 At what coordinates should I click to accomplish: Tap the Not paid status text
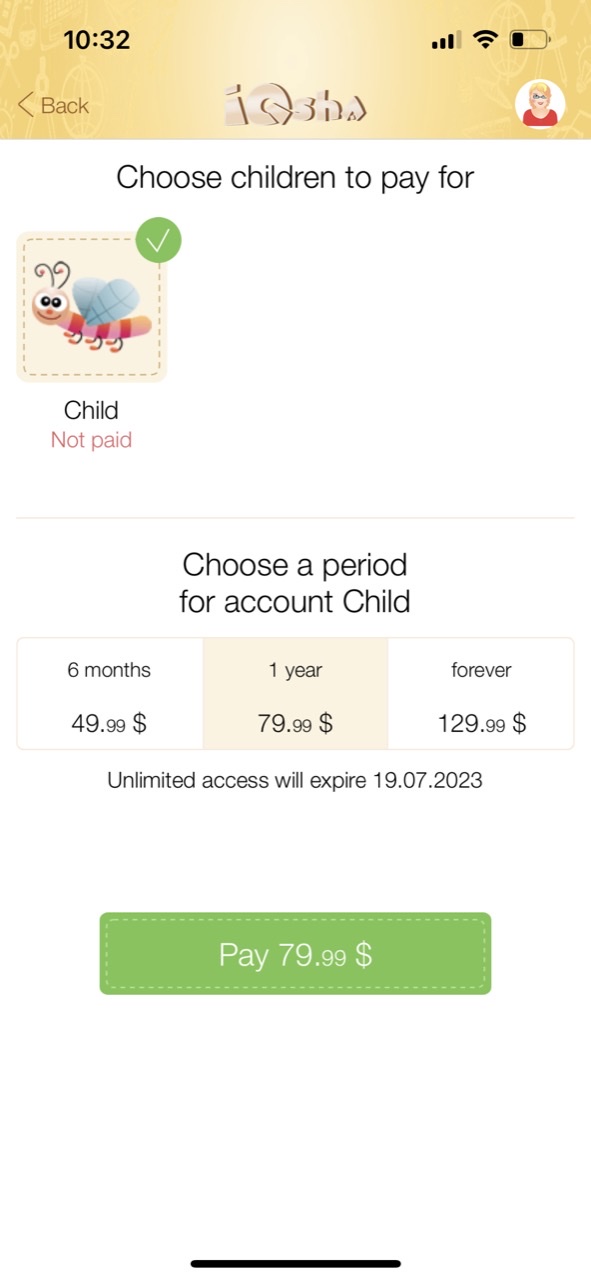pos(91,440)
